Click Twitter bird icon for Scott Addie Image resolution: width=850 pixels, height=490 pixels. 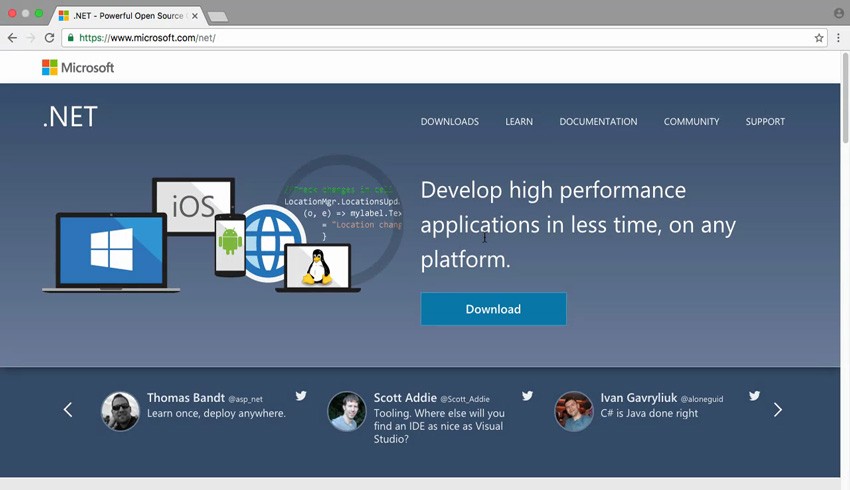coord(527,396)
